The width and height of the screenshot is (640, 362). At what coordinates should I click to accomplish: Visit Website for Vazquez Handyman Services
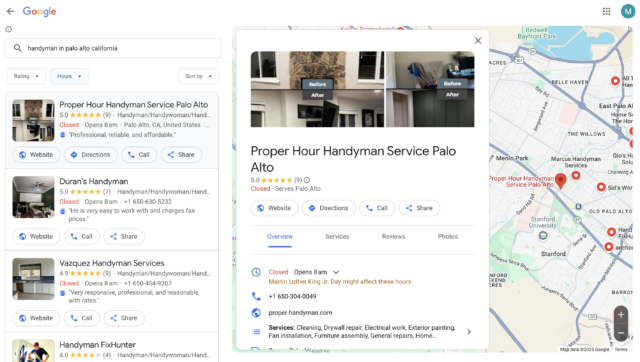click(36, 318)
